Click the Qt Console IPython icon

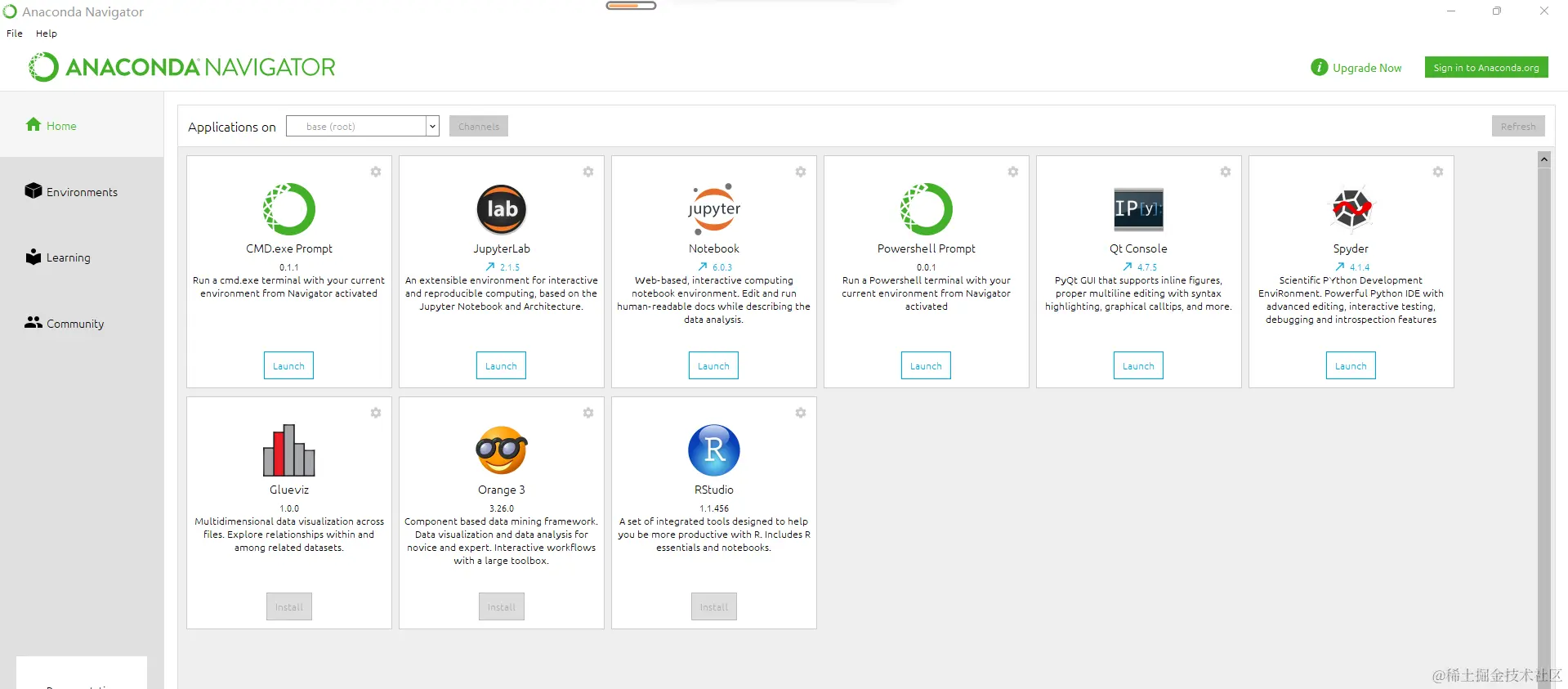[1138, 209]
